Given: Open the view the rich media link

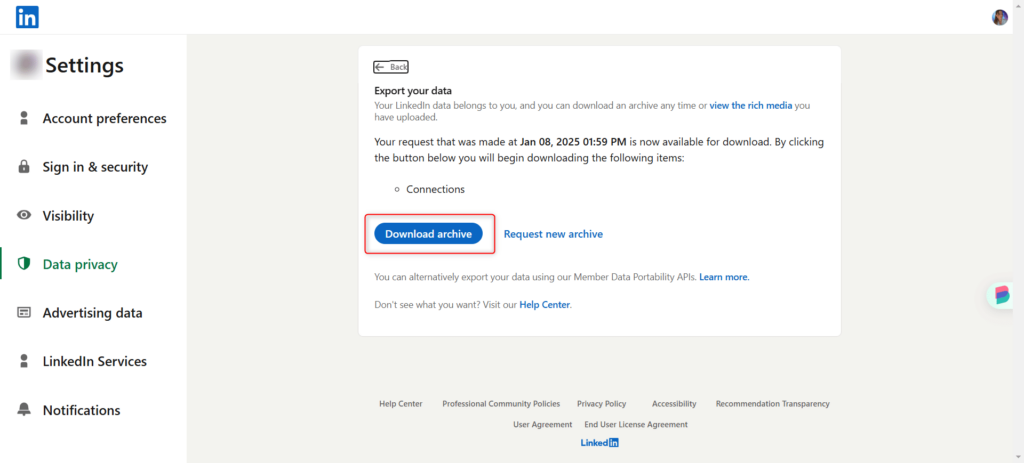Looking at the screenshot, I should (x=751, y=105).
